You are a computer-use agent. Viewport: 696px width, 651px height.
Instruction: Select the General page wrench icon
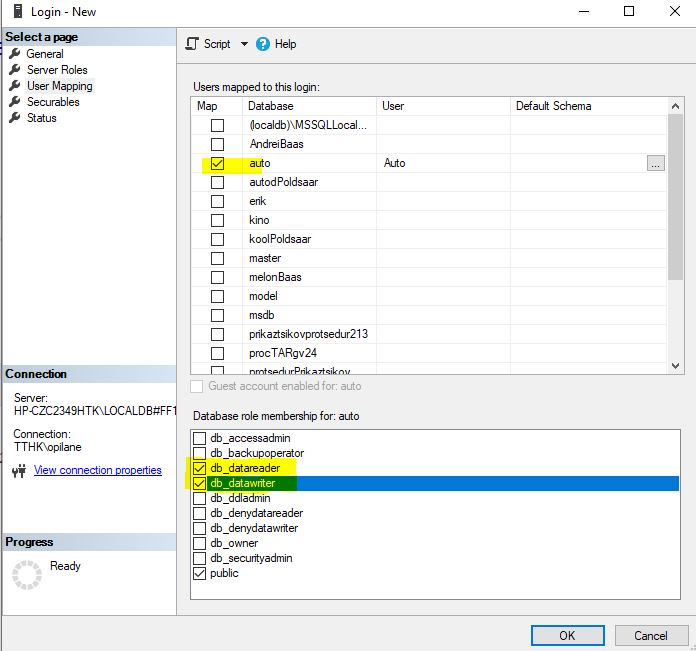coord(15,54)
